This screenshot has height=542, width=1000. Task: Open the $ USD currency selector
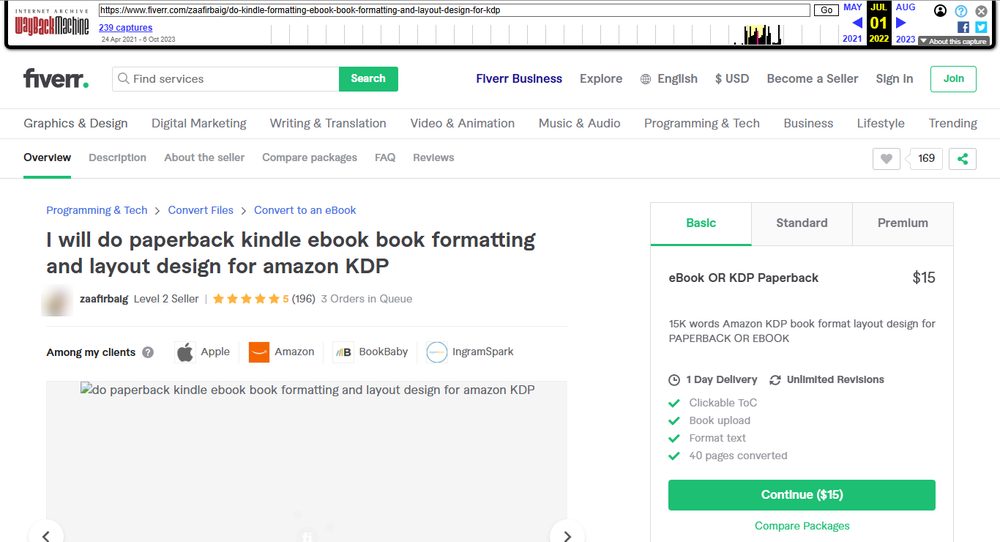[x=732, y=78]
